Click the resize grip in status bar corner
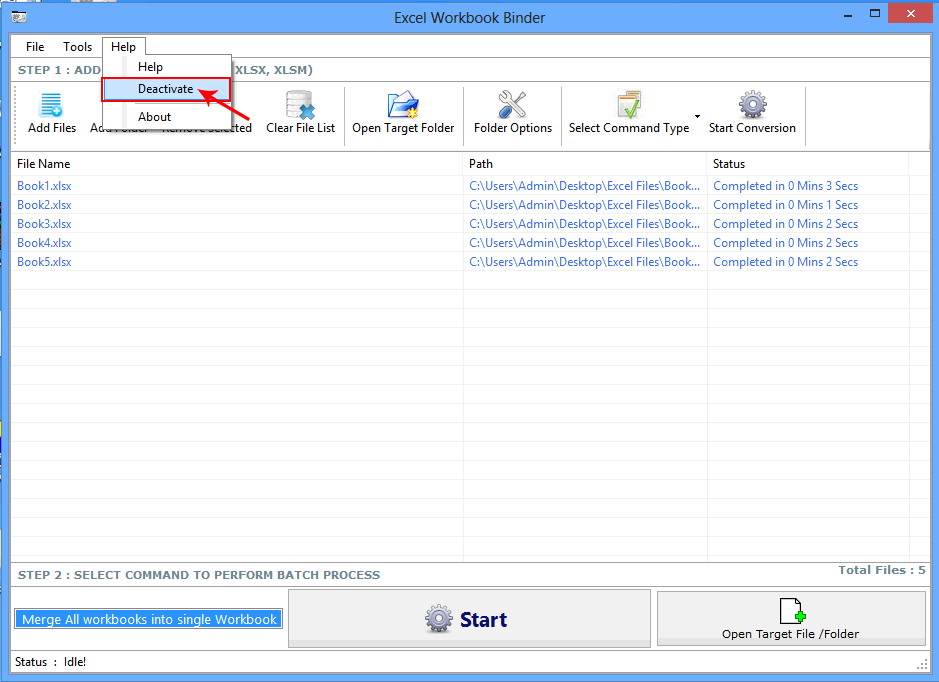 [x=922, y=665]
